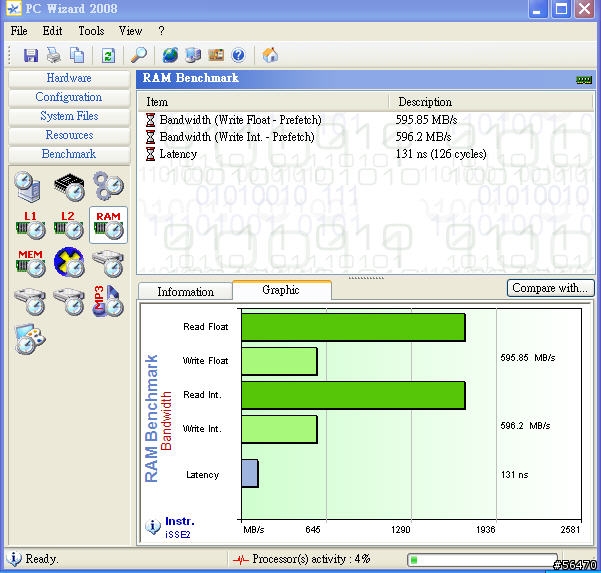
Task: Click the blue Latency bar
Action: point(250,474)
